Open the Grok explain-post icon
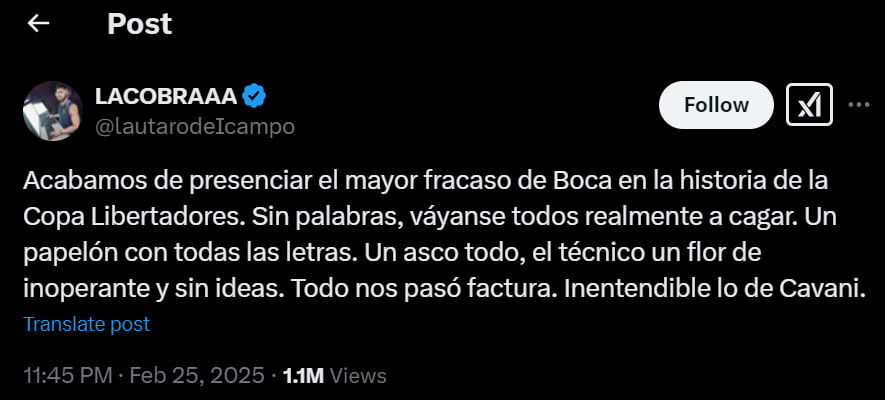This screenshot has height=400, width=885. click(809, 105)
